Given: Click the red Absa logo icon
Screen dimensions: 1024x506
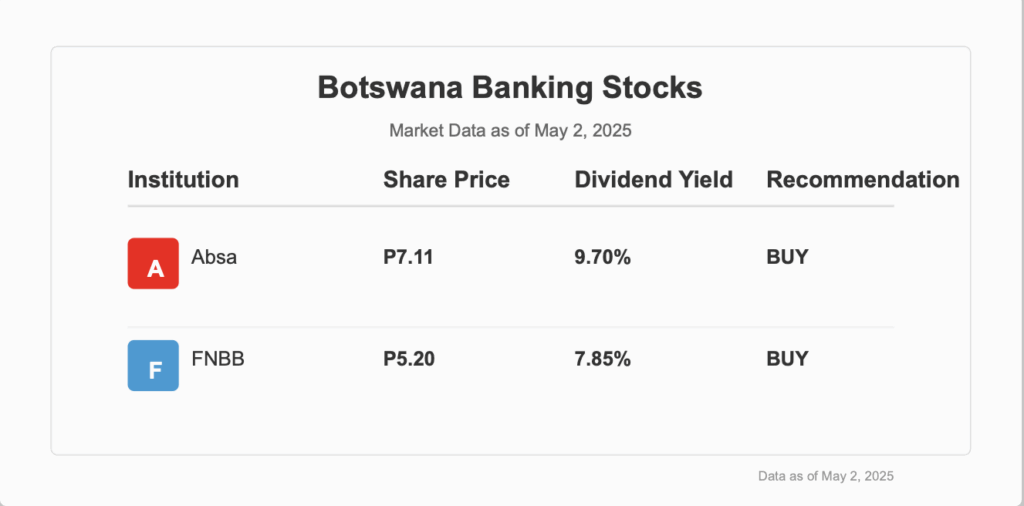Looking at the screenshot, I should (153, 263).
